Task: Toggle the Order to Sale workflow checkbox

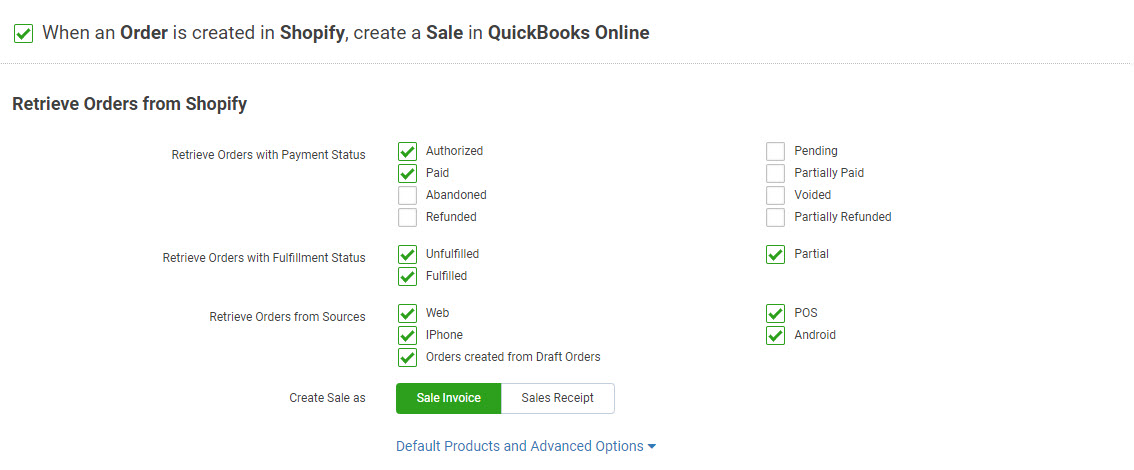Action: (24, 33)
